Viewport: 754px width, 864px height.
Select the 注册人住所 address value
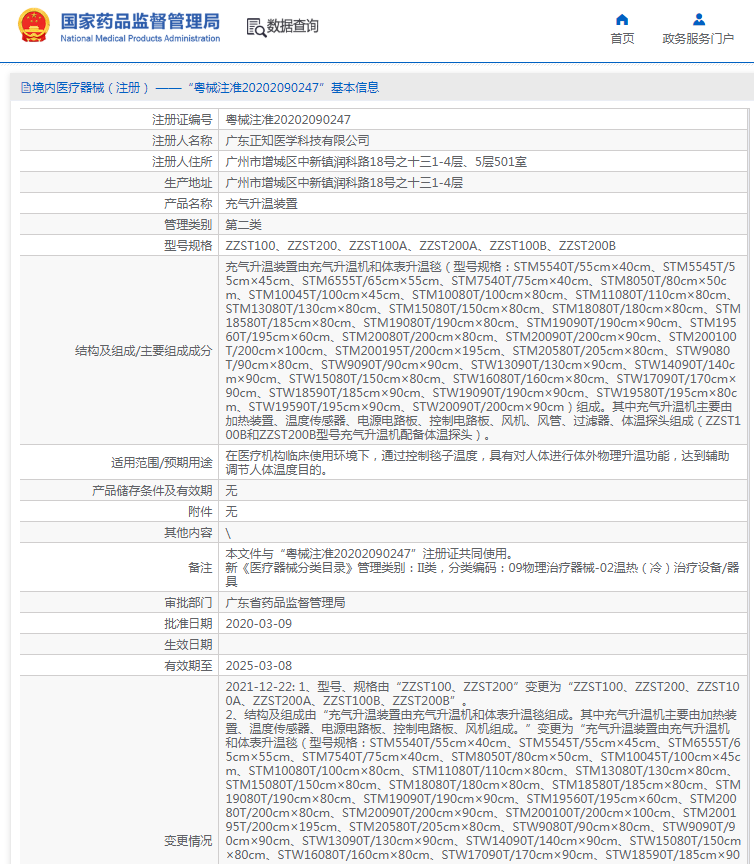click(x=376, y=161)
